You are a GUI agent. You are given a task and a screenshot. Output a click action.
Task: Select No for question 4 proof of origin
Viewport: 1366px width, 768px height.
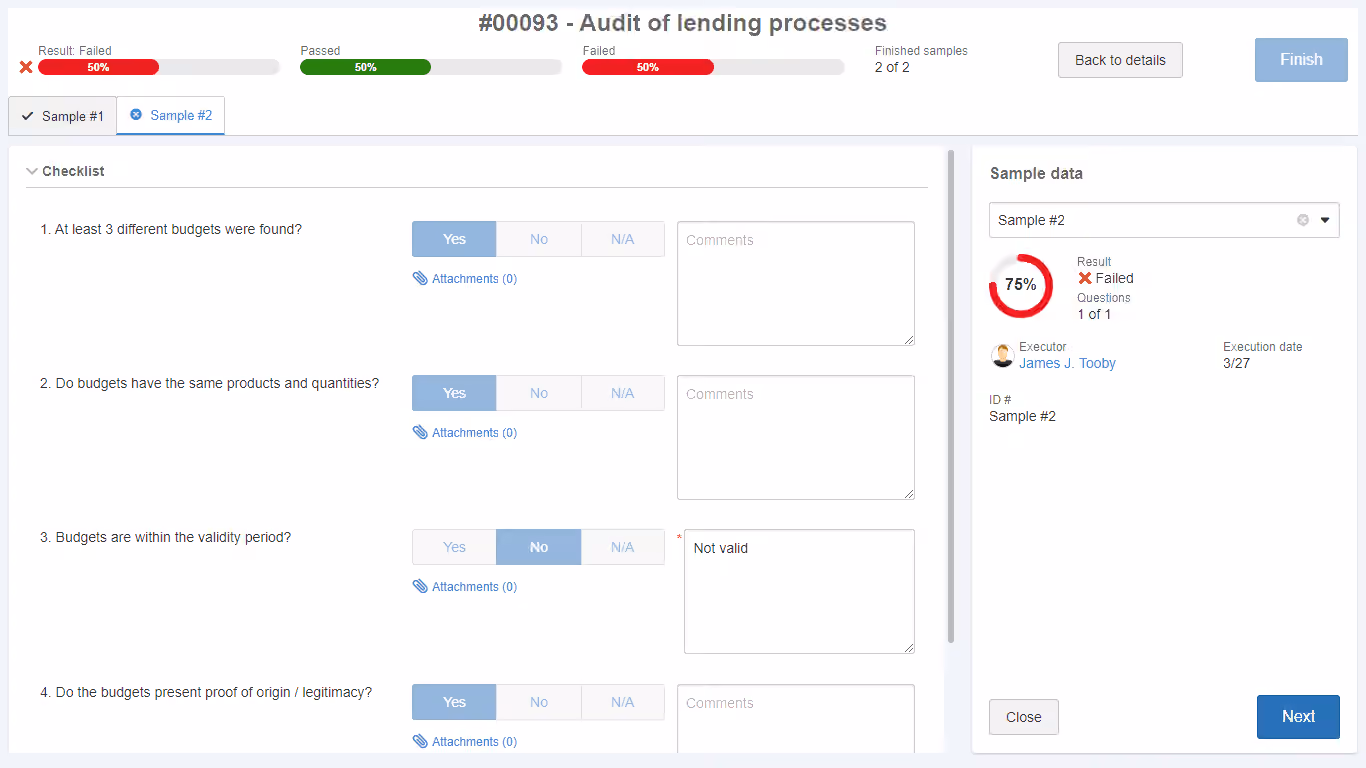coord(539,702)
